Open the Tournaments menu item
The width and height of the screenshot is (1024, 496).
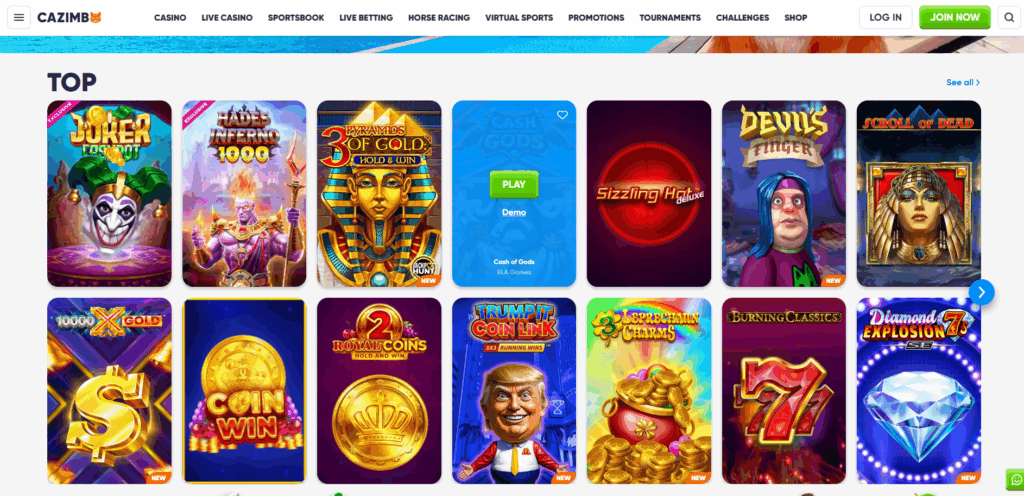click(x=670, y=18)
